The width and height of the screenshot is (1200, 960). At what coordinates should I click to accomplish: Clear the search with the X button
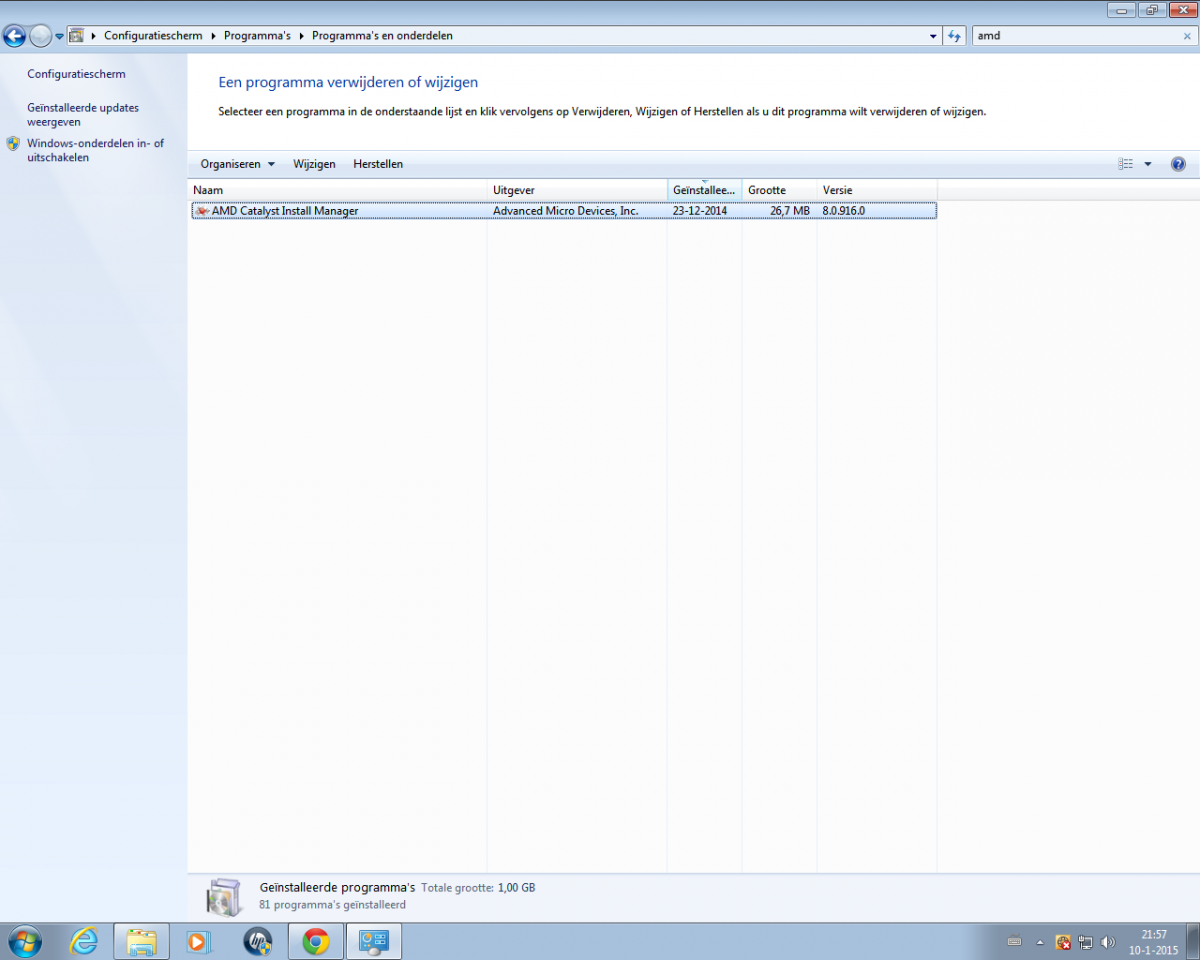[x=1187, y=36]
